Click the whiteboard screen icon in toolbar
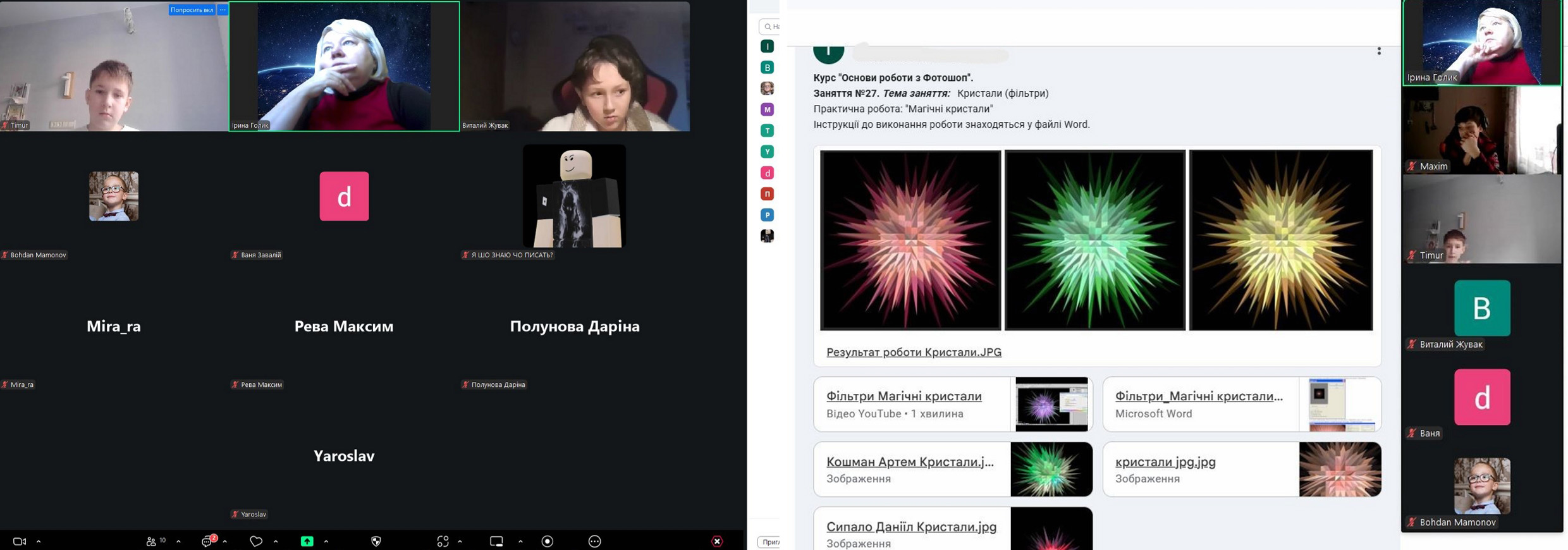 point(496,542)
